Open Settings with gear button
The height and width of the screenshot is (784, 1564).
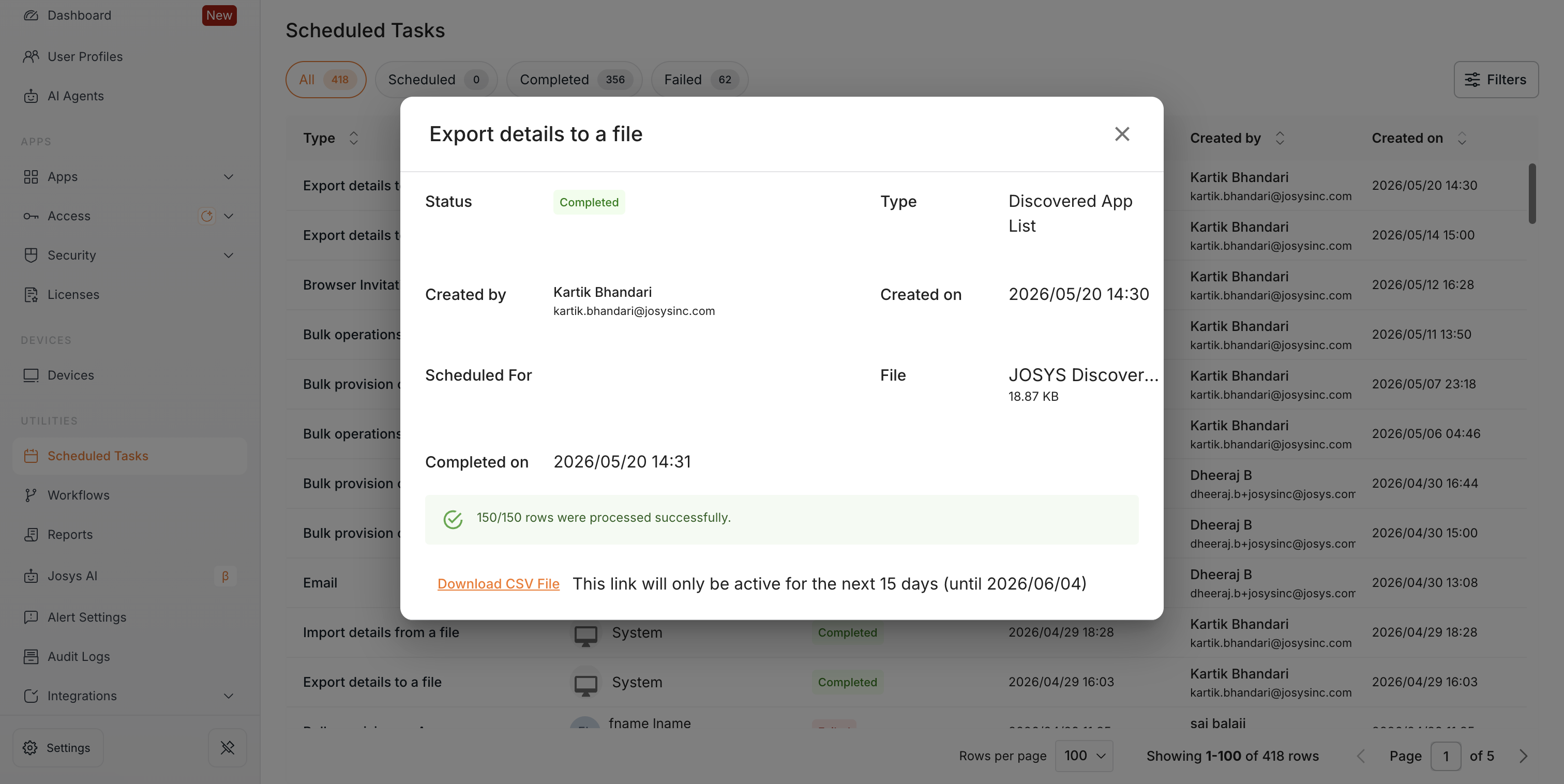pos(58,748)
